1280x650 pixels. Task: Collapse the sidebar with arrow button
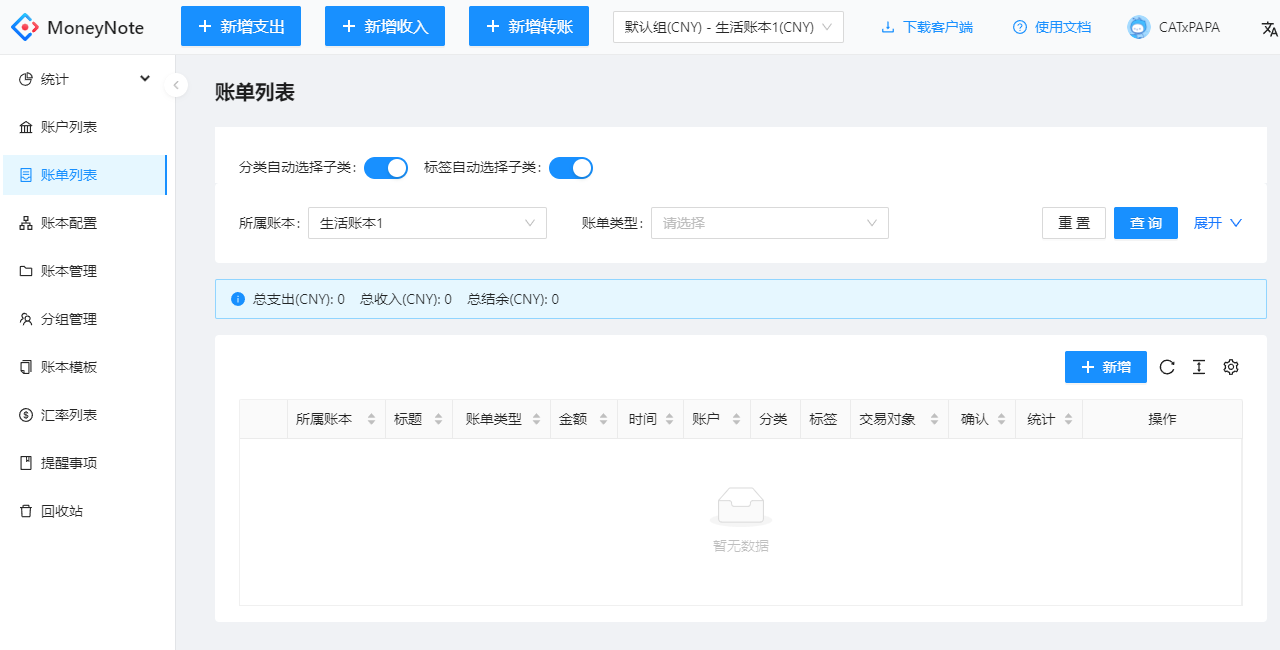point(176,85)
